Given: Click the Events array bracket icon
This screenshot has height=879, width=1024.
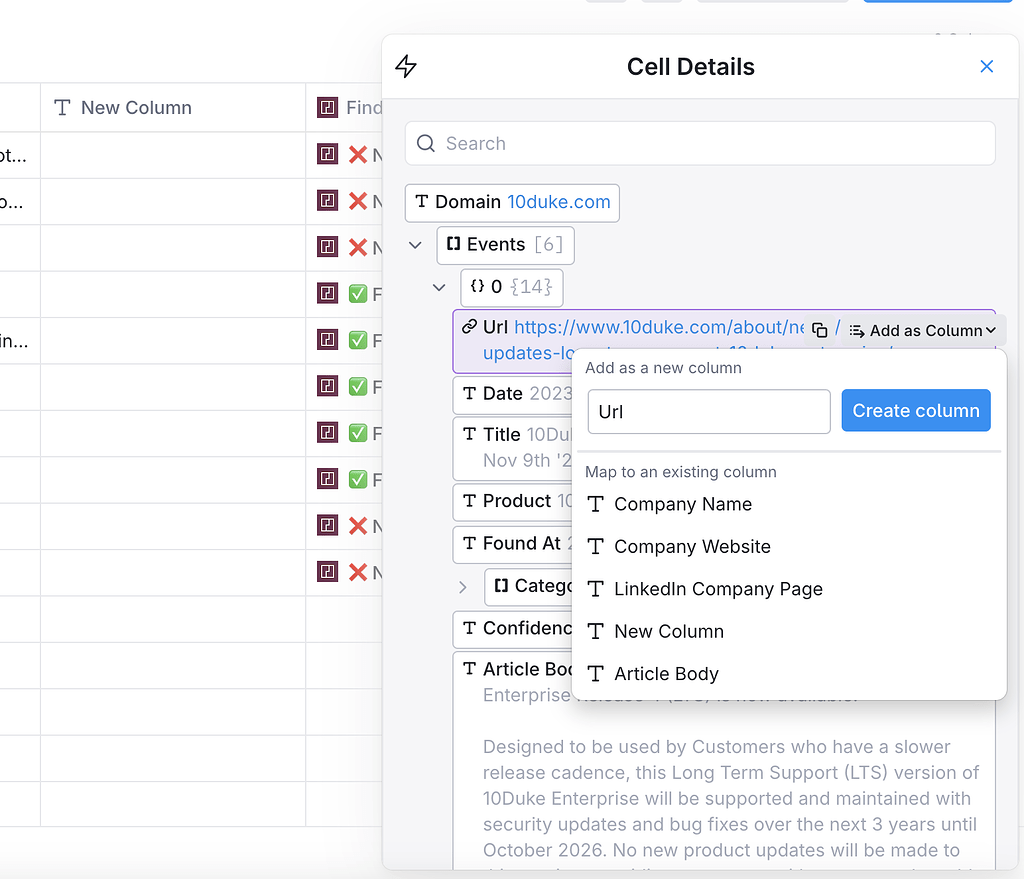Looking at the screenshot, I should [454, 244].
